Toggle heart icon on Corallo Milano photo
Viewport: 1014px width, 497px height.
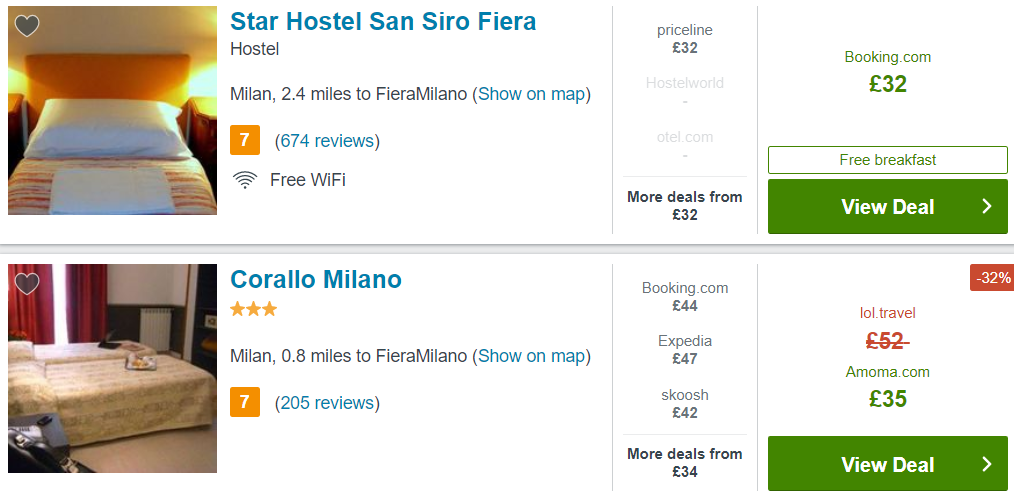(27, 284)
